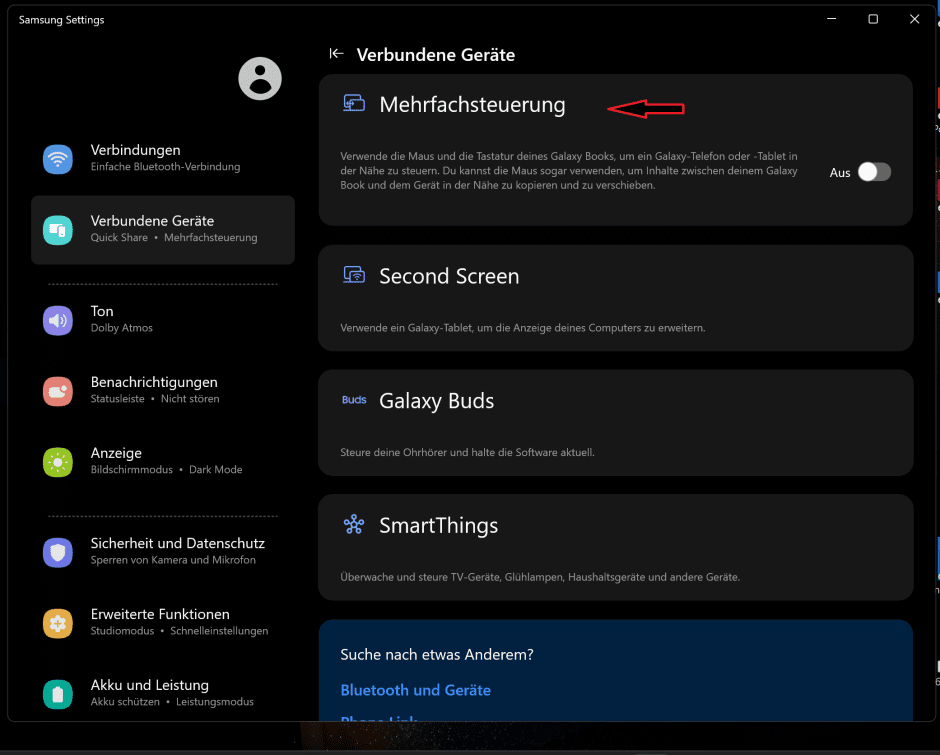The height and width of the screenshot is (755, 940).
Task: Open the Second Screen card
Action: (616, 298)
